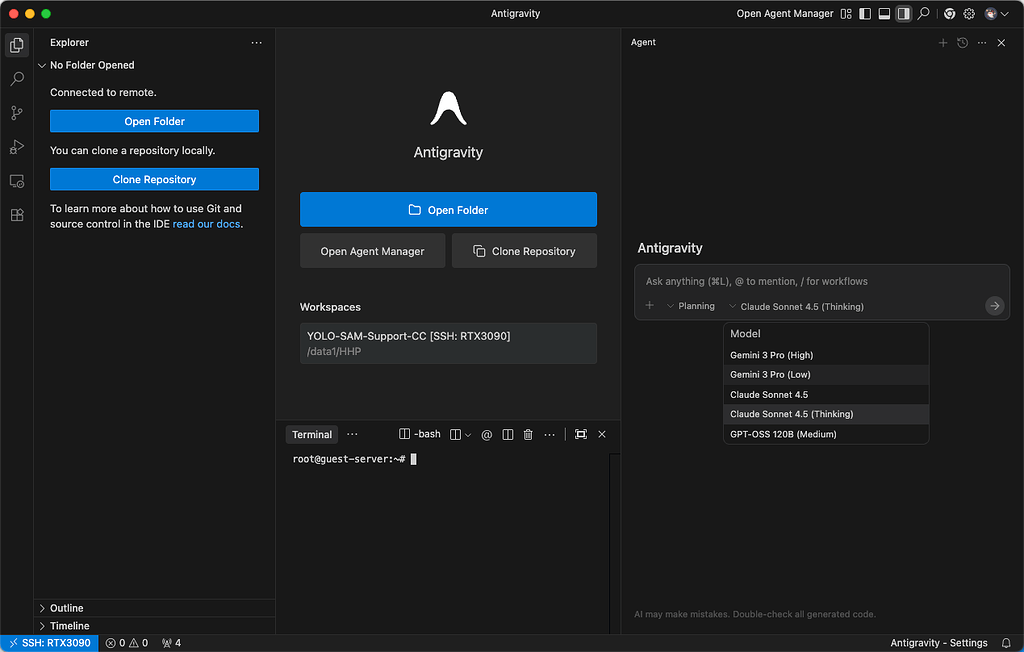Open Explorer panel ellipsis actions menu
Screen dimensions: 1024x652
(257, 42)
